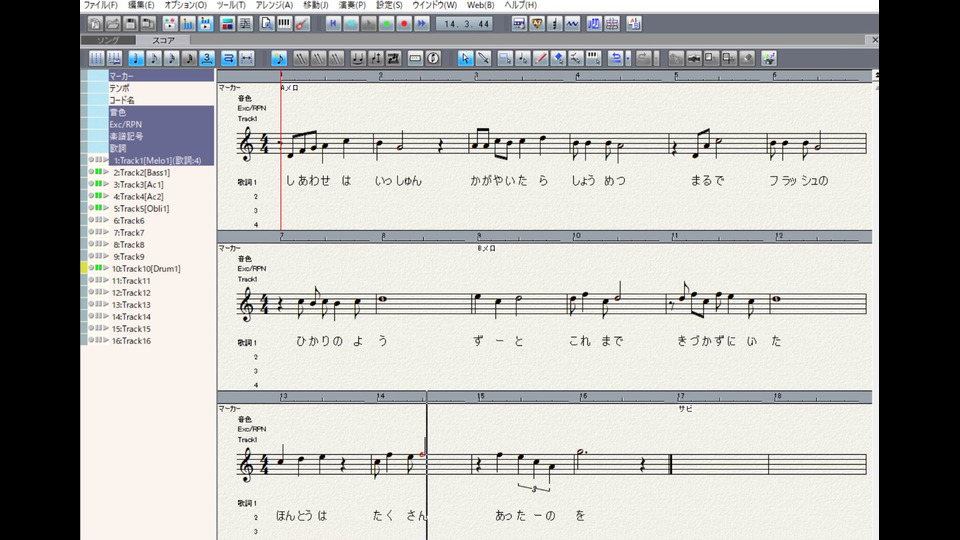Image resolution: width=960 pixels, height=540 pixels.
Task: Open the ヘルプ(H) menu
Action: tap(520, 5)
